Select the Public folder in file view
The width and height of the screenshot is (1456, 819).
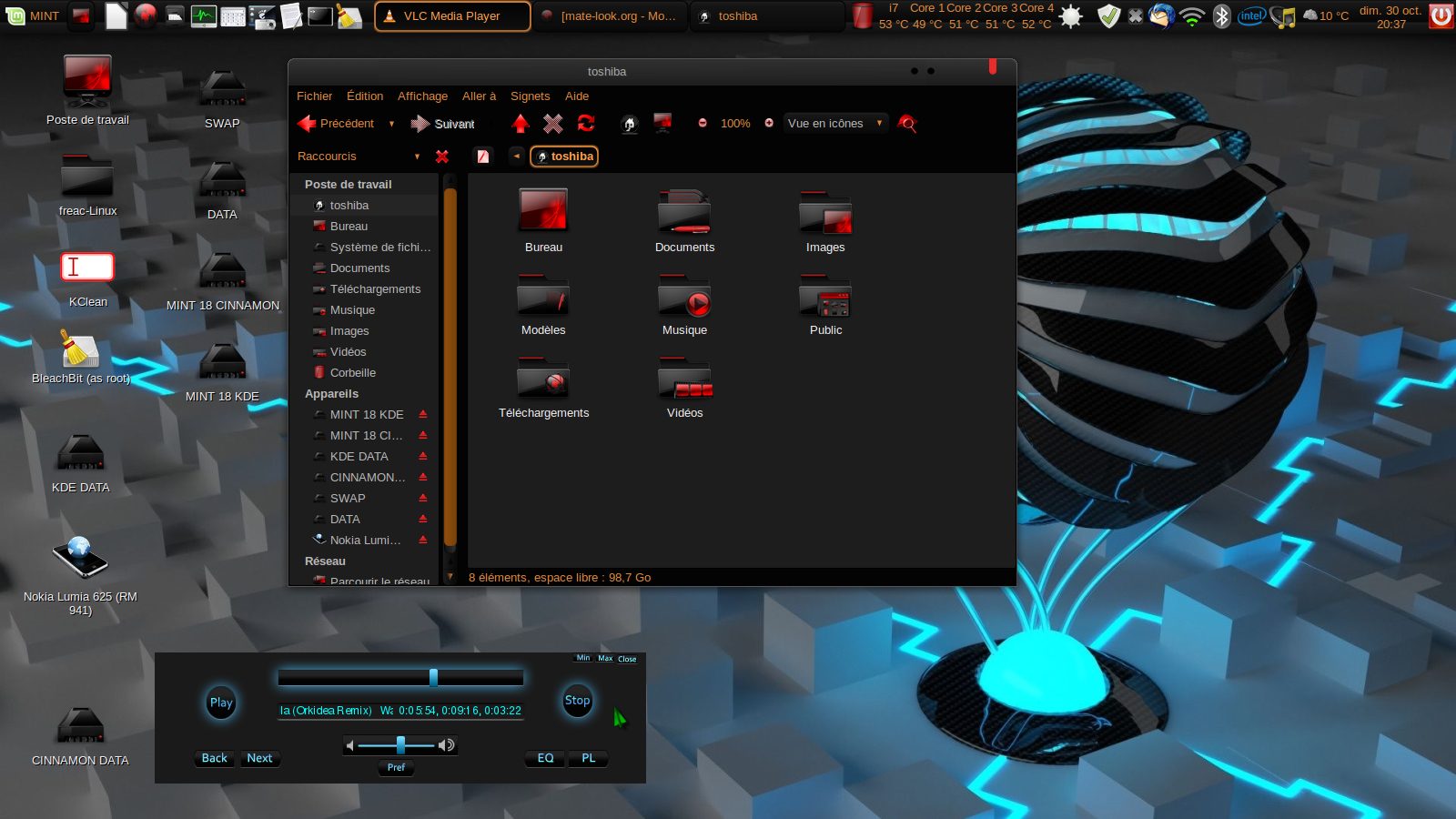825,304
